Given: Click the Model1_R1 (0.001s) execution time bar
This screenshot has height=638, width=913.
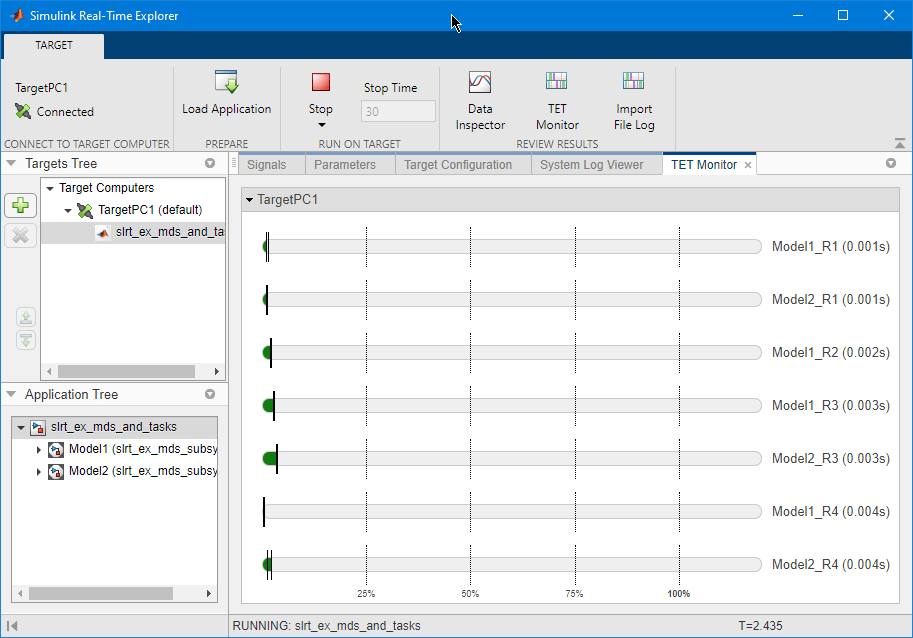Looking at the screenshot, I should coord(512,247).
